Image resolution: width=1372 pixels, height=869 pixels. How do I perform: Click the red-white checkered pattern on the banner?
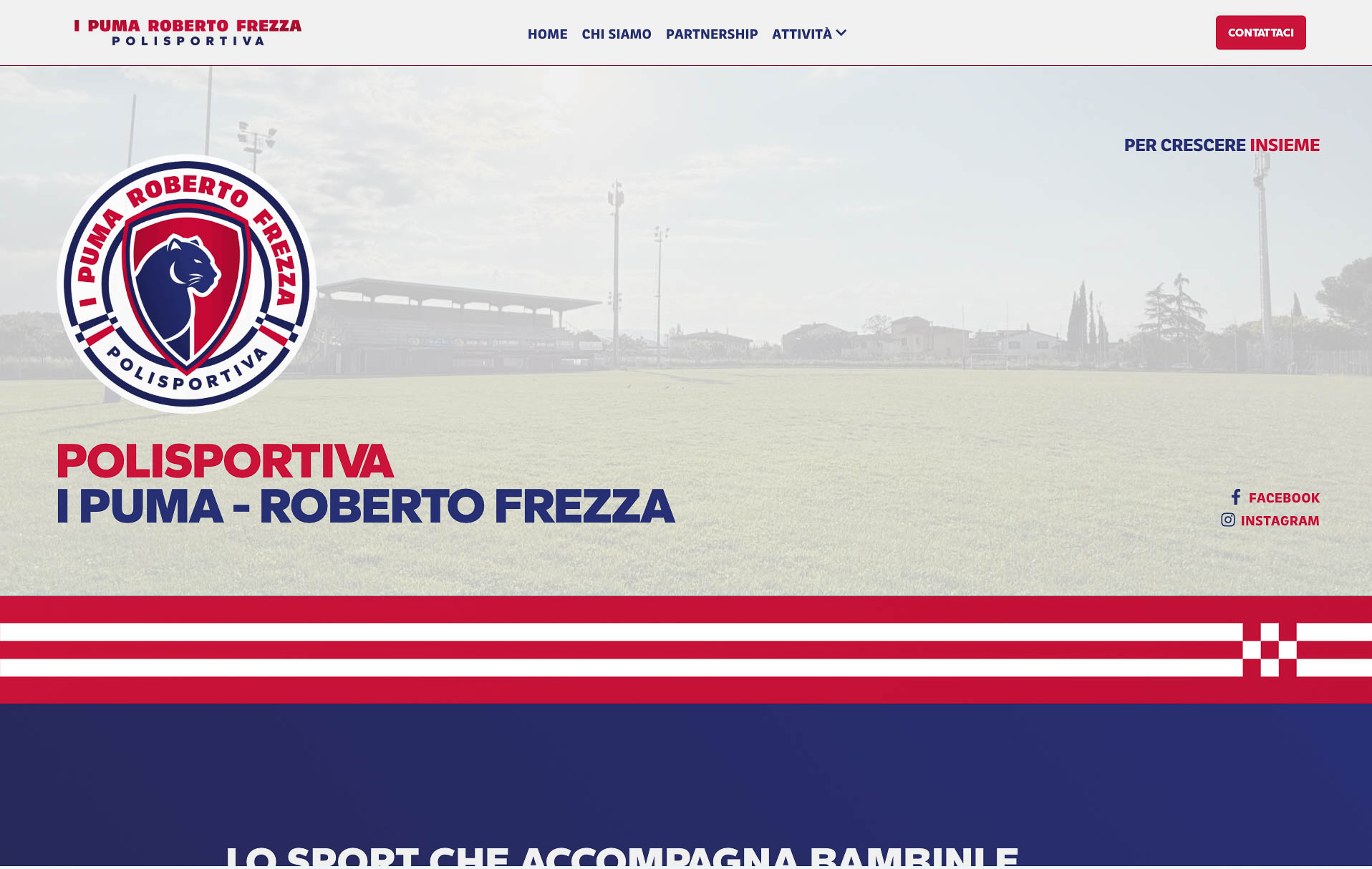coord(1270,650)
